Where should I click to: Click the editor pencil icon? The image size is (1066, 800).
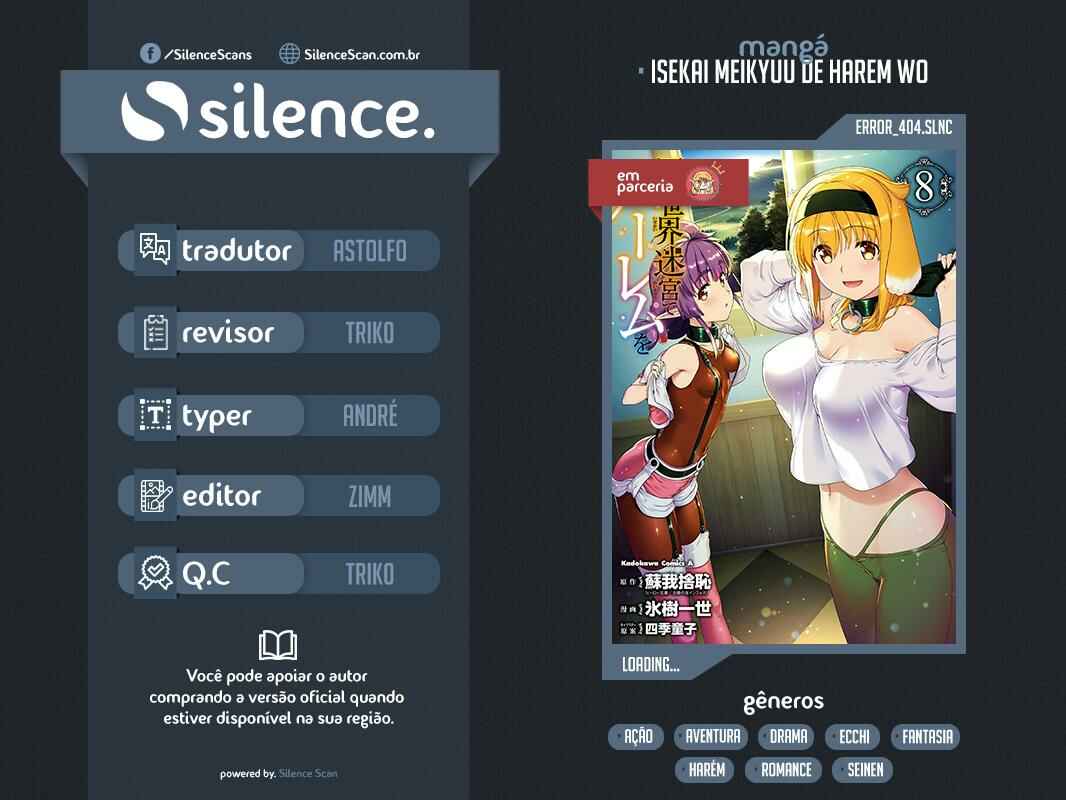(155, 495)
